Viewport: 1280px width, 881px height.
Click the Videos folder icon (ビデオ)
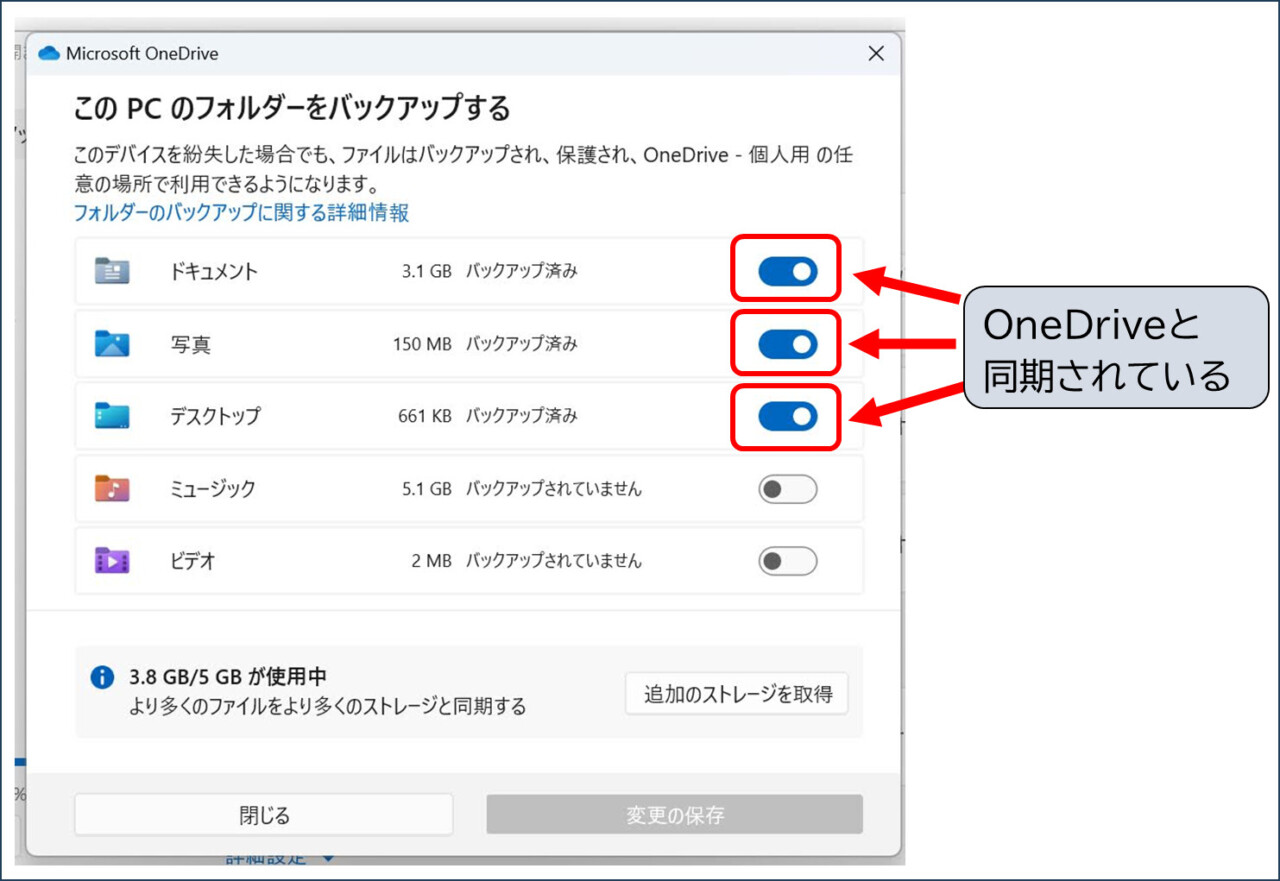tap(112, 561)
